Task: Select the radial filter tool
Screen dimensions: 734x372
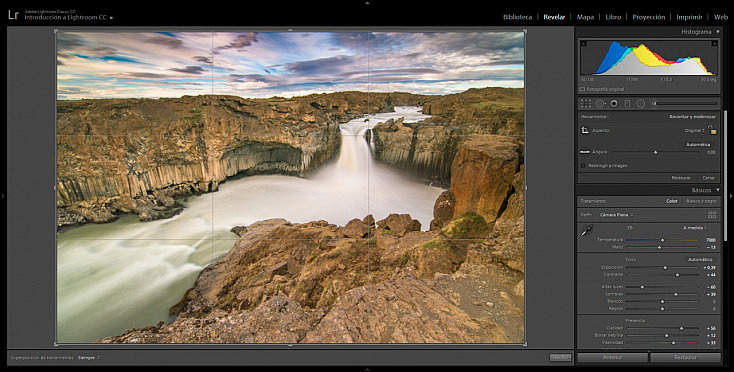Action: tap(641, 103)
